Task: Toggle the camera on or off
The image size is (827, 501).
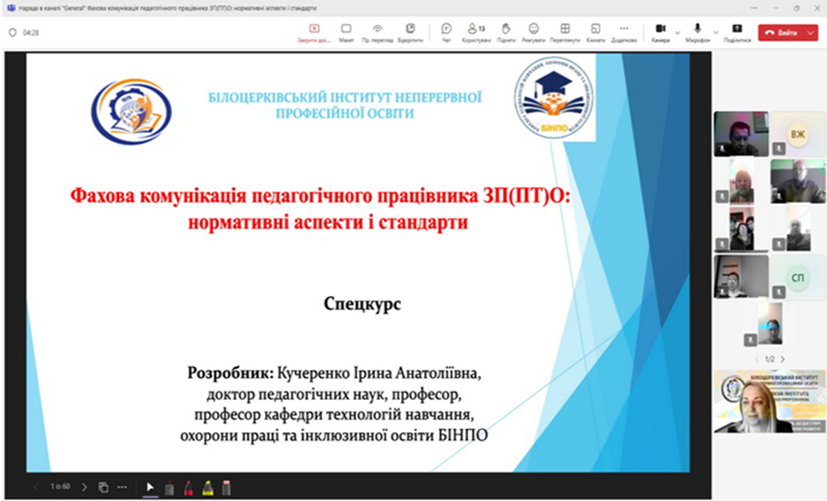Action: click(x=660, y=32)
